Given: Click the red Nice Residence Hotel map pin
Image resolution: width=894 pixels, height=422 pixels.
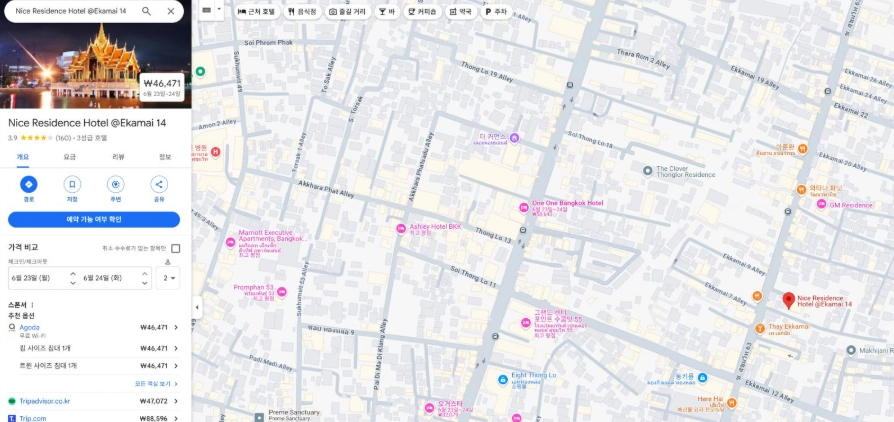Looking at the screenshot, I should pyautogui.click(x=789, y=301).
